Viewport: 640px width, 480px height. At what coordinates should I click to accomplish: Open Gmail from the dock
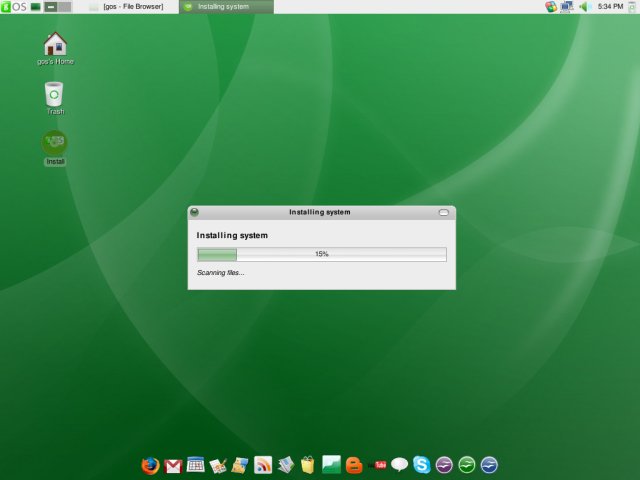(x=173, y=466)
